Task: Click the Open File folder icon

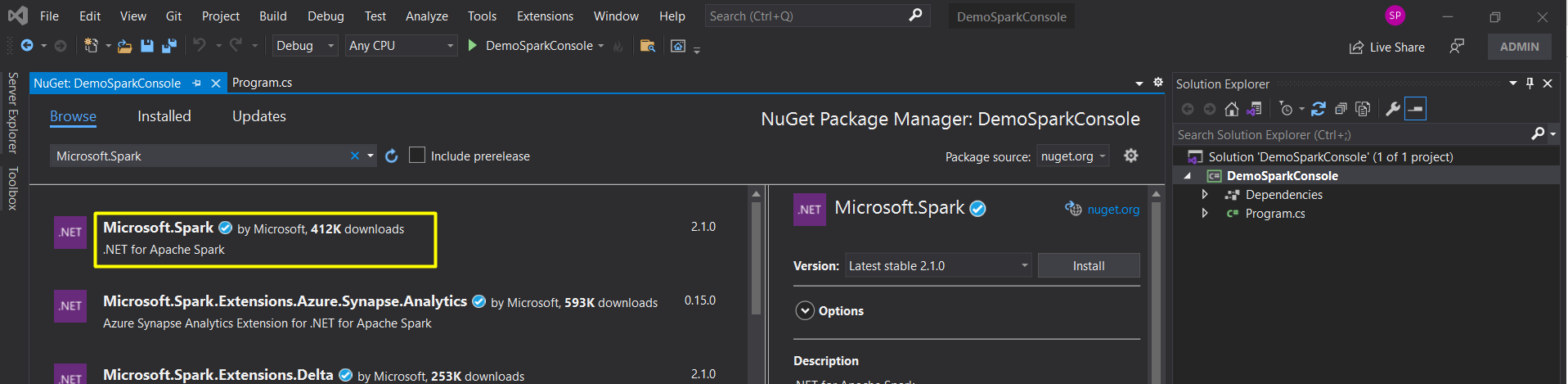Action: coord(124,47)
